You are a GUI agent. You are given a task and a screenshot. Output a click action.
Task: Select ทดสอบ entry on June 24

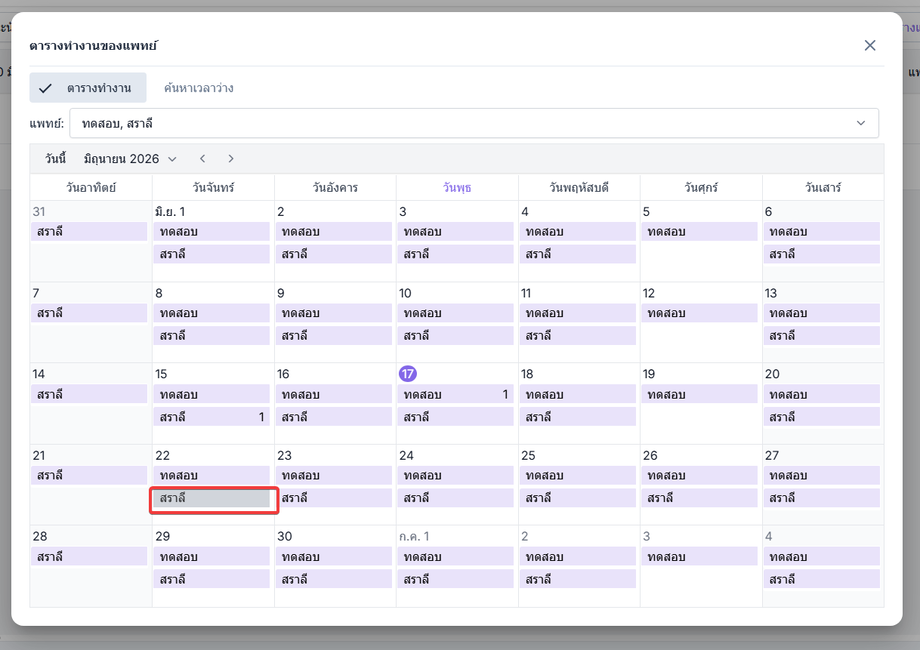[x=455, y=475]
